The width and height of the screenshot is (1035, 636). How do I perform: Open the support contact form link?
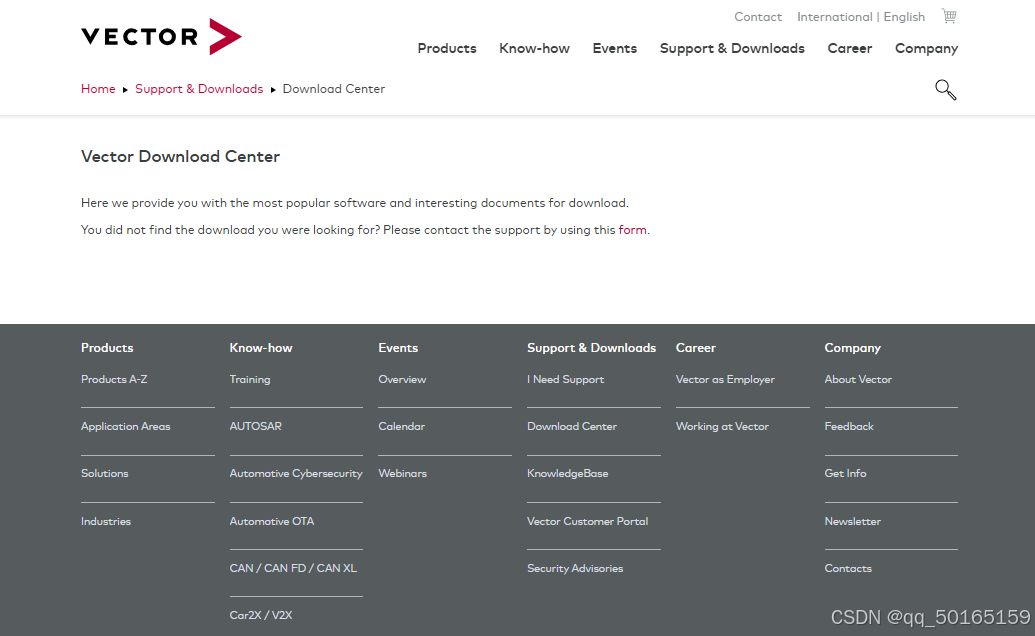(x=632, y=230)
